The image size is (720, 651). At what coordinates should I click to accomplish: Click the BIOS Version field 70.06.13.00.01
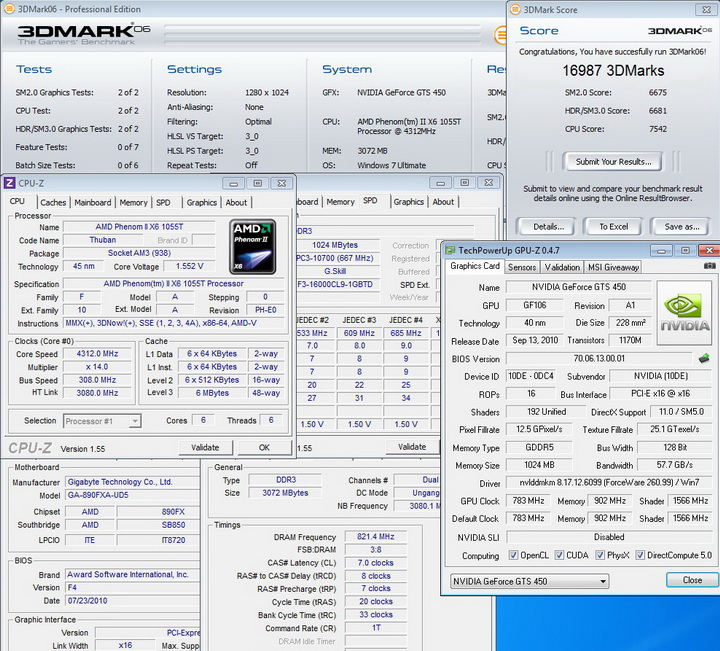point(599,359)
